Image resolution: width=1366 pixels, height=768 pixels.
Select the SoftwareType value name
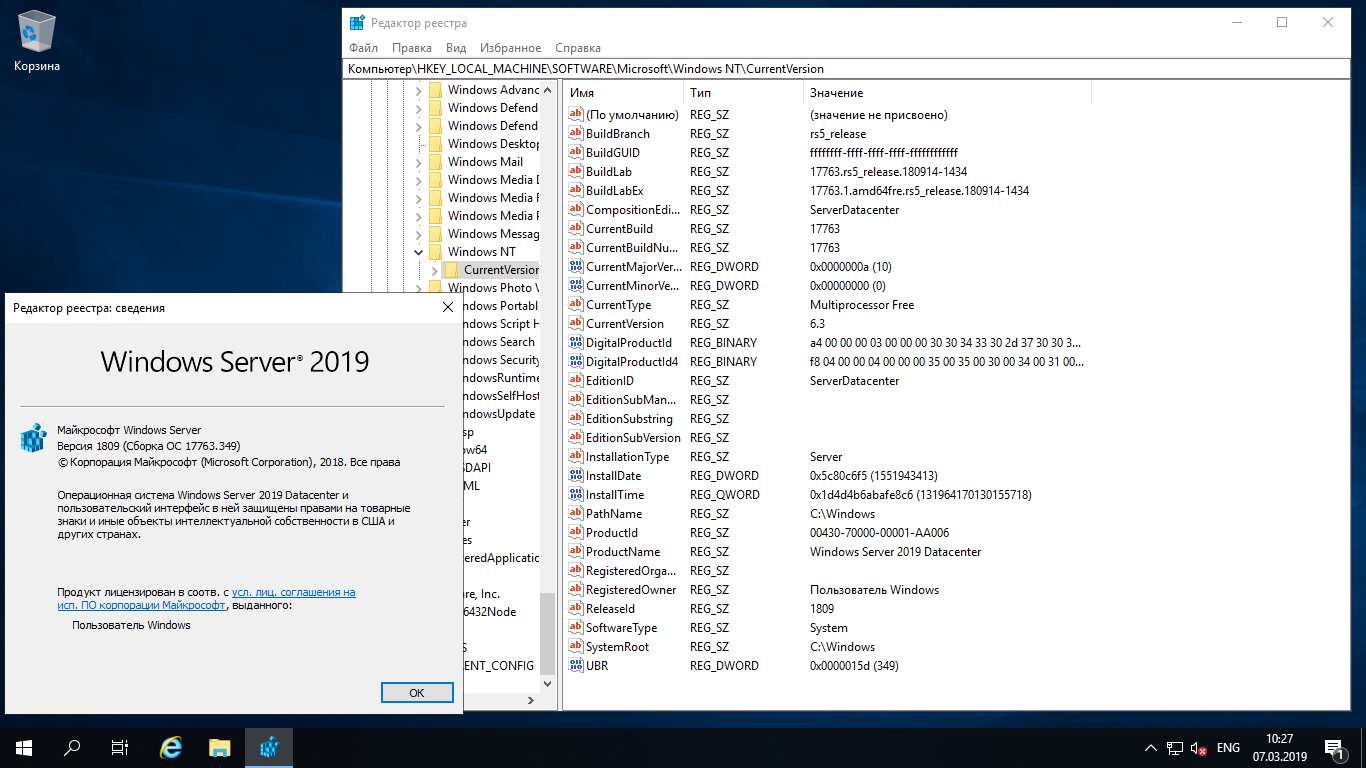(x=621, y=628)
